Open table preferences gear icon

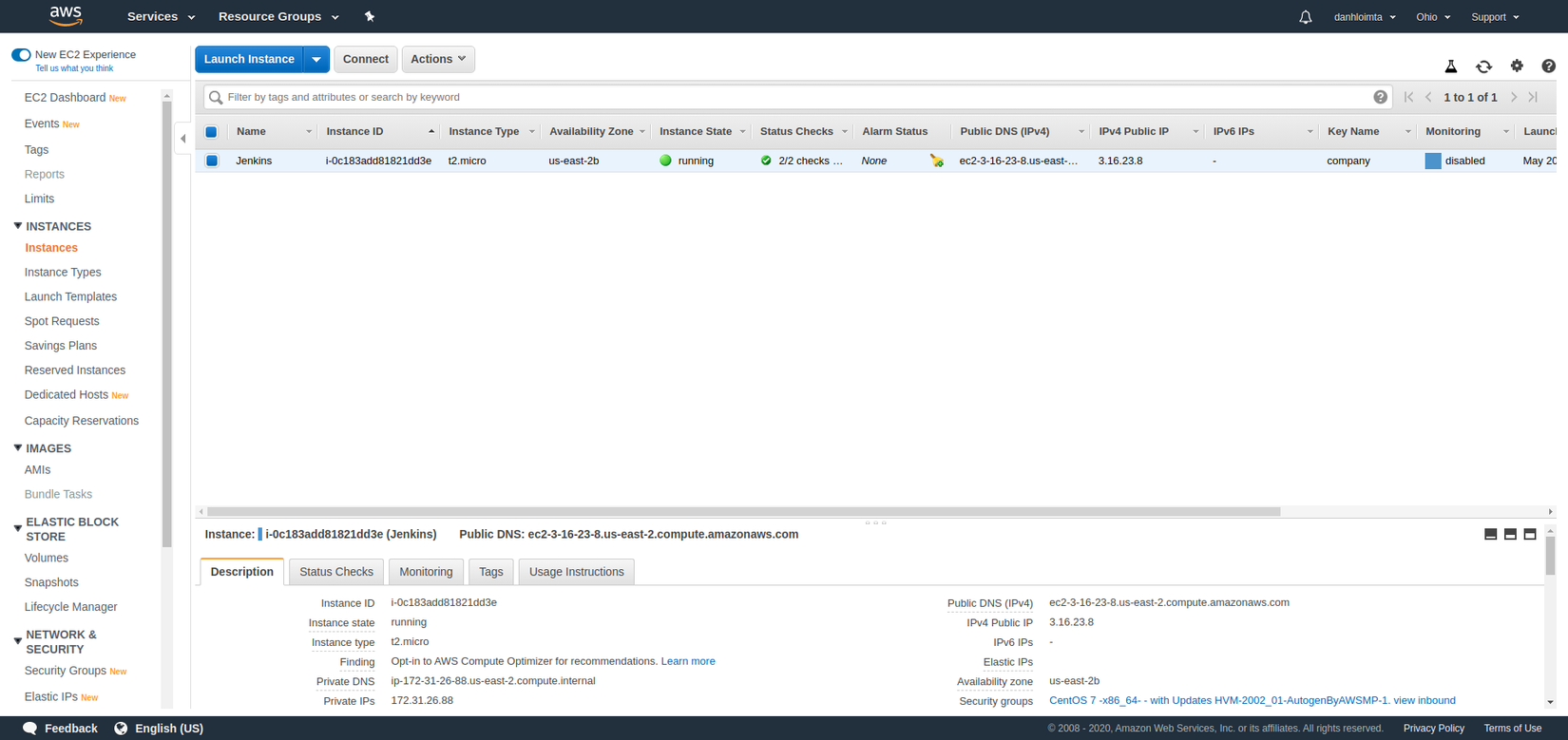pos(1517,66)
